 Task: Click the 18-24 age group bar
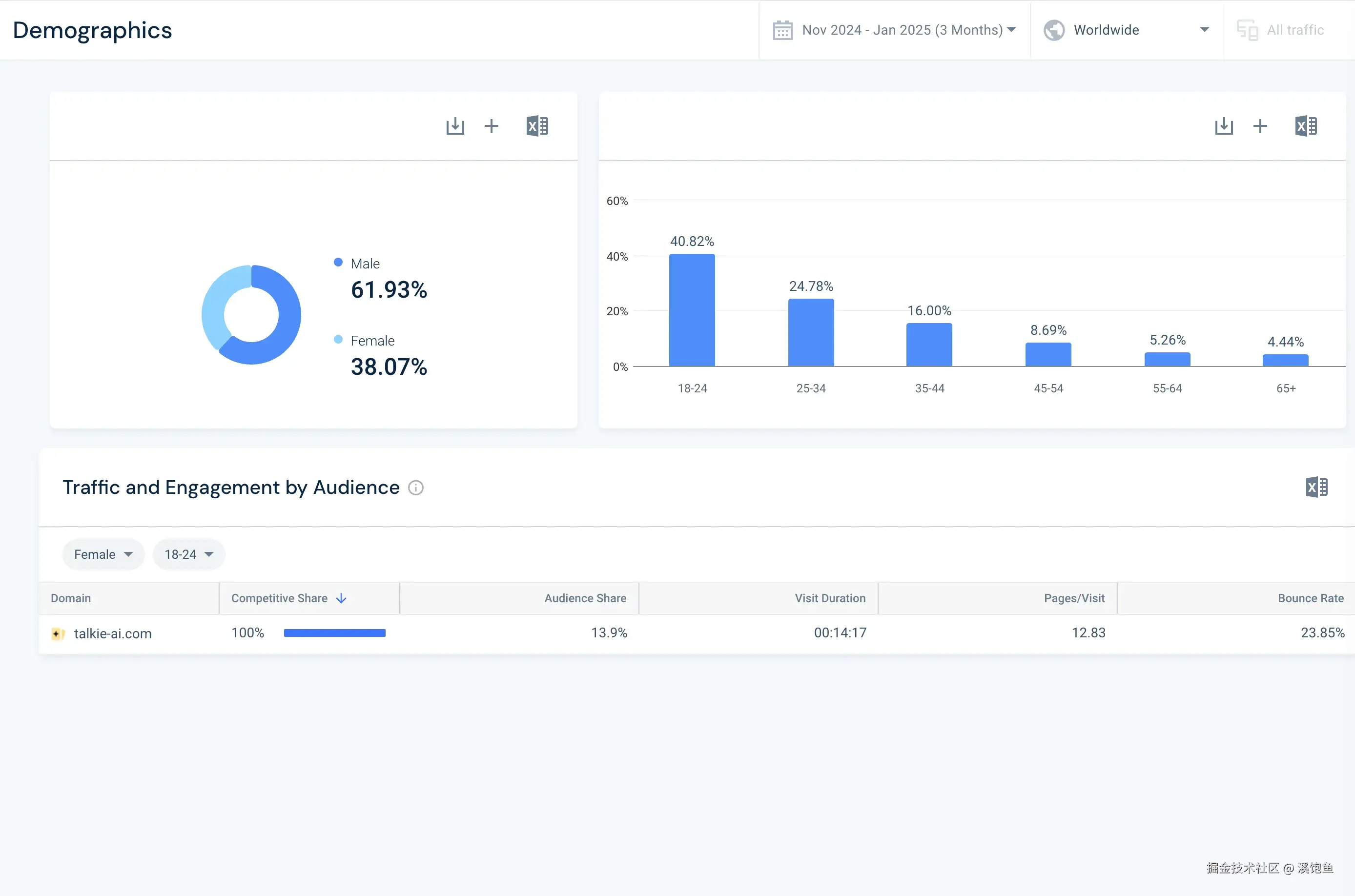(692, 310)
